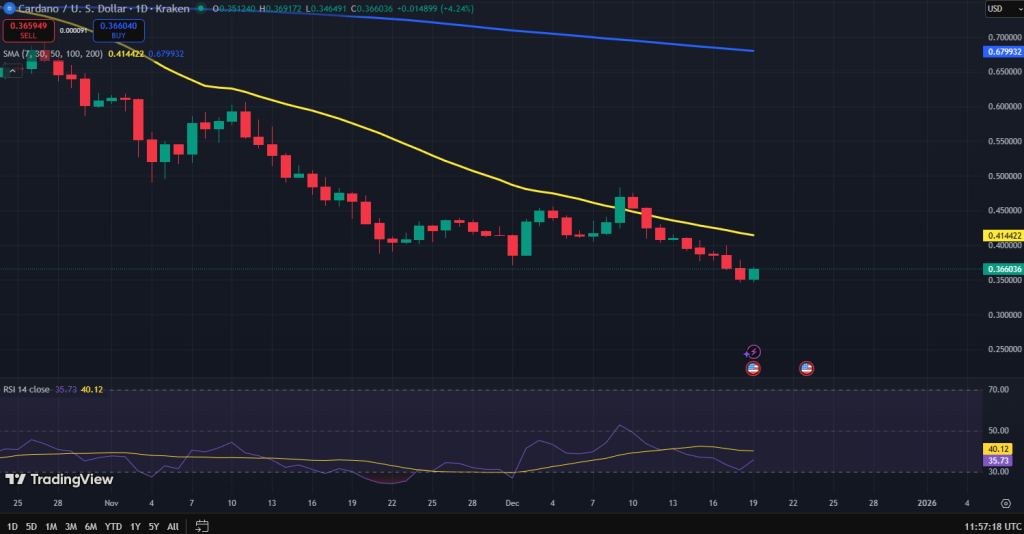Image resolution: width=1024 pixels, height=534 pixels.
Task: Select the 1M date range
Action: click(51, 526)
